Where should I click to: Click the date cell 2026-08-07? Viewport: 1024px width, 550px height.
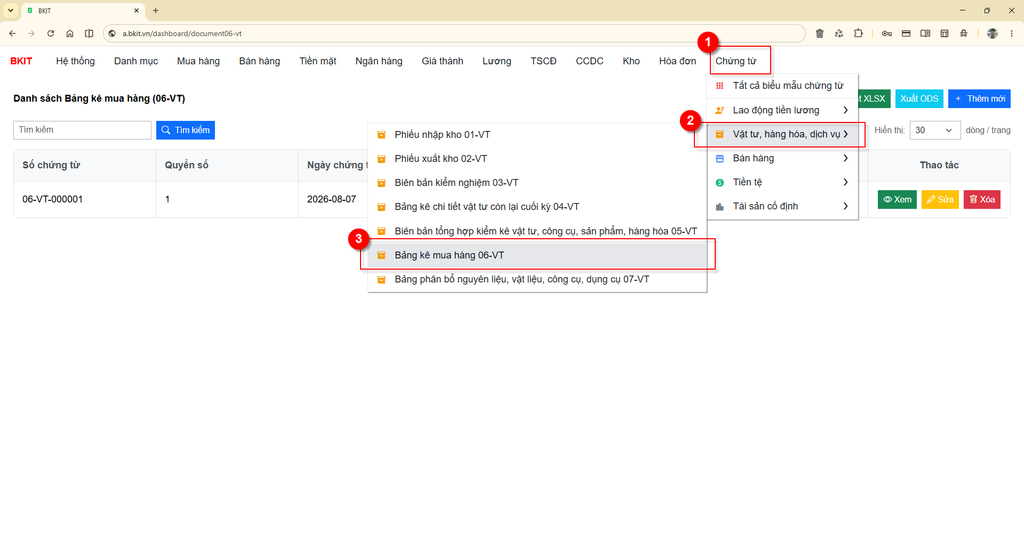pos(331,199)
